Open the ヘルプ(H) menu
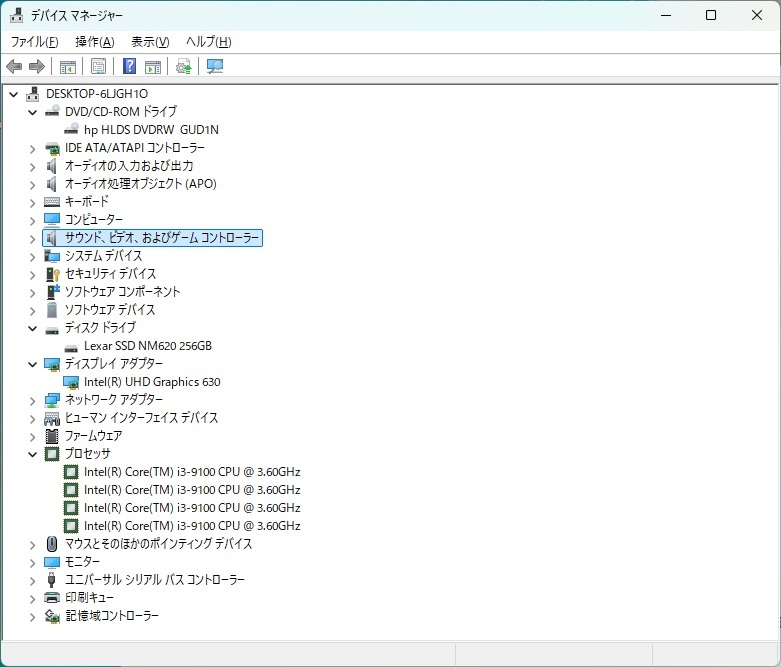This screenshot has width=781, height=667. (209, 42)
